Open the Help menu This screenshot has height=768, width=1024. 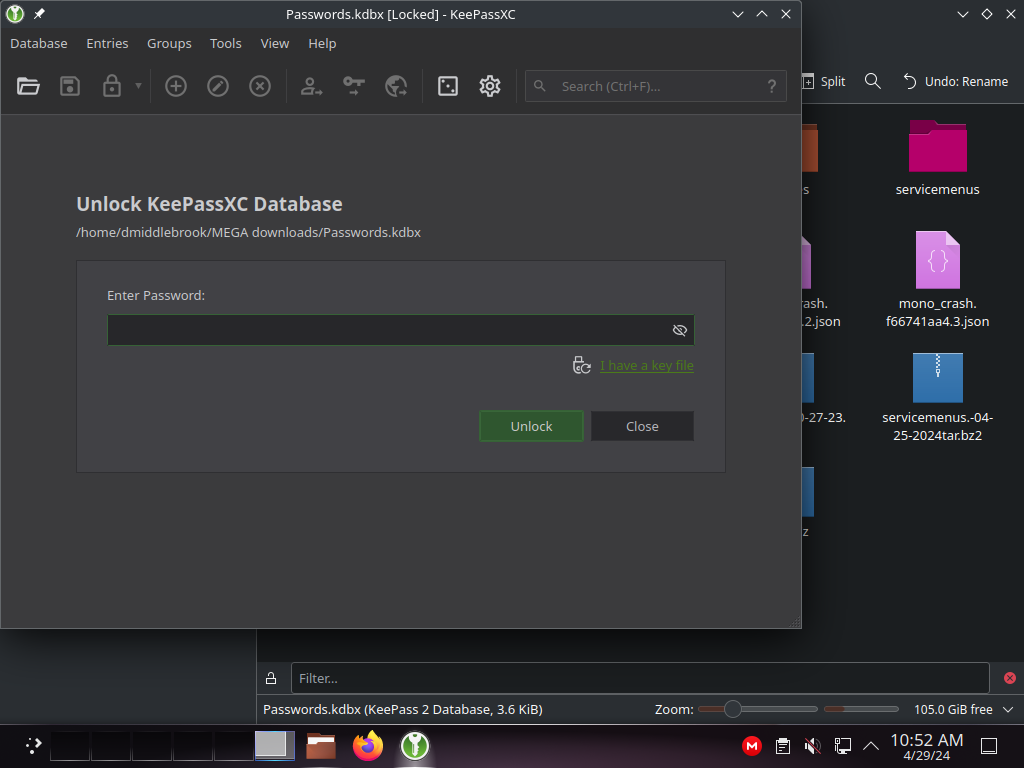(322, 44)
